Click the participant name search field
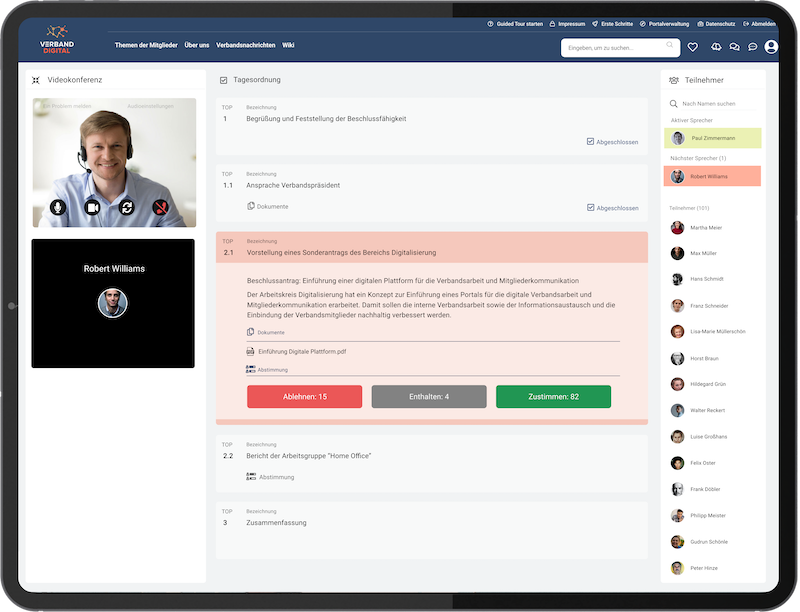 click(x=718, y=104)
